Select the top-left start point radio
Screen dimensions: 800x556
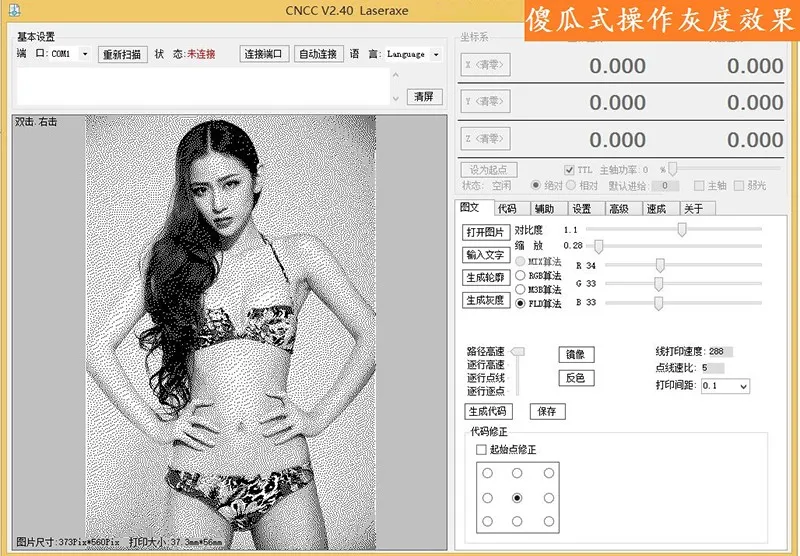pyautogui.click(x=487, y=473)
